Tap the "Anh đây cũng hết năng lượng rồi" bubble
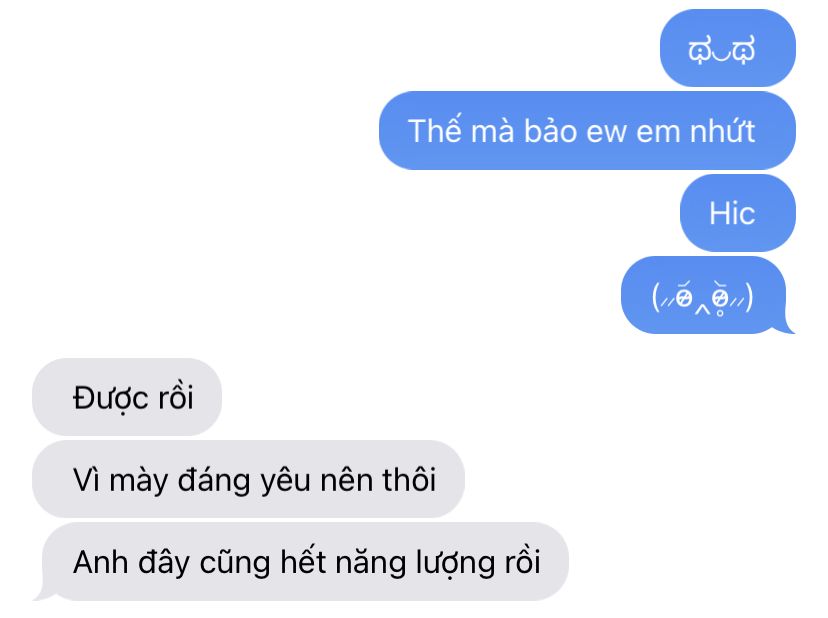The height and width of the screenshot is (618, 828). point(305,561)
